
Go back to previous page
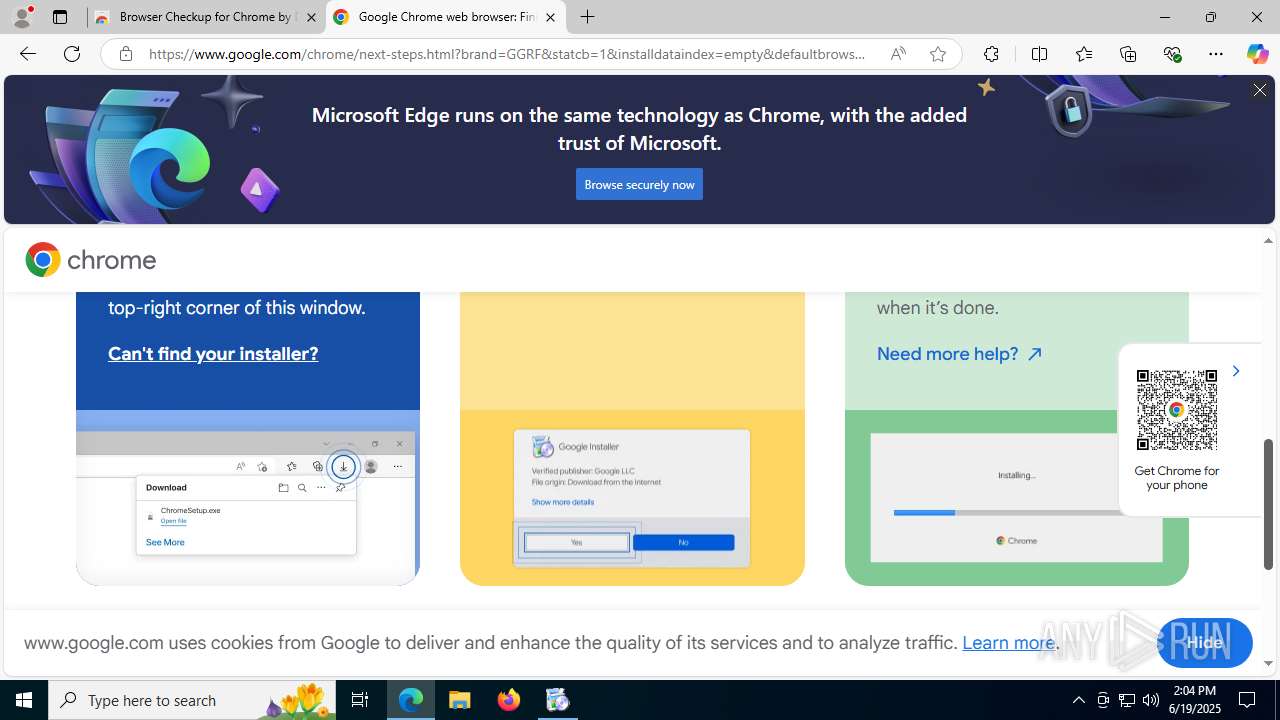point(27,54)
